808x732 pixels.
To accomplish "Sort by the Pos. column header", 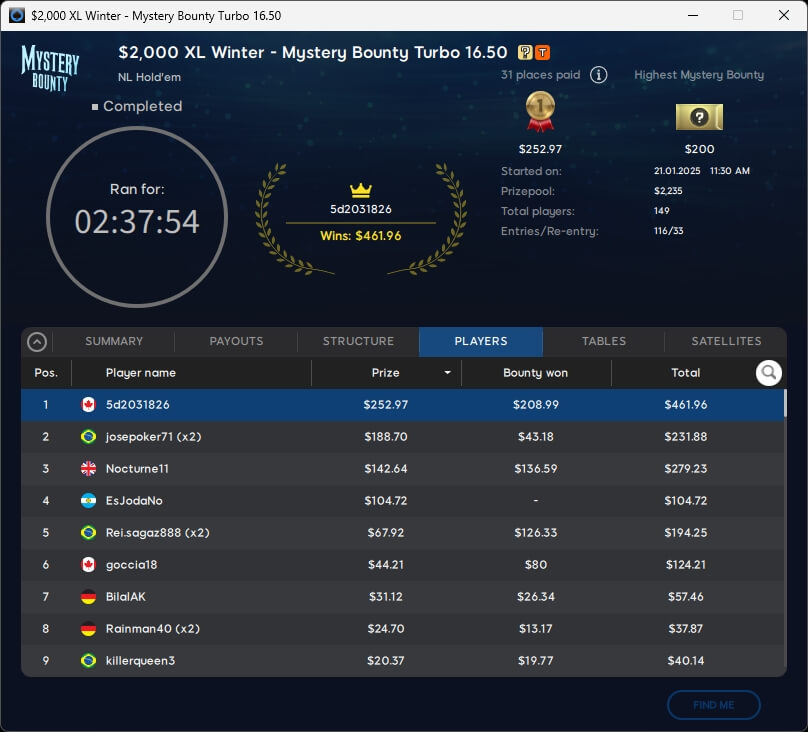I will click(46, 372).
